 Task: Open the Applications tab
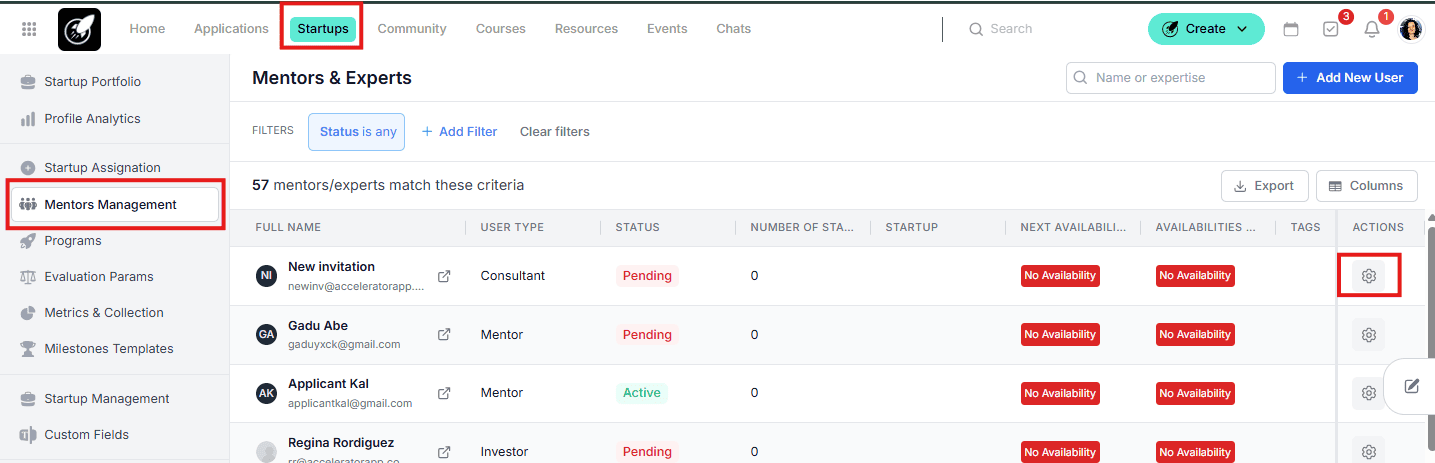click(231, 29)
